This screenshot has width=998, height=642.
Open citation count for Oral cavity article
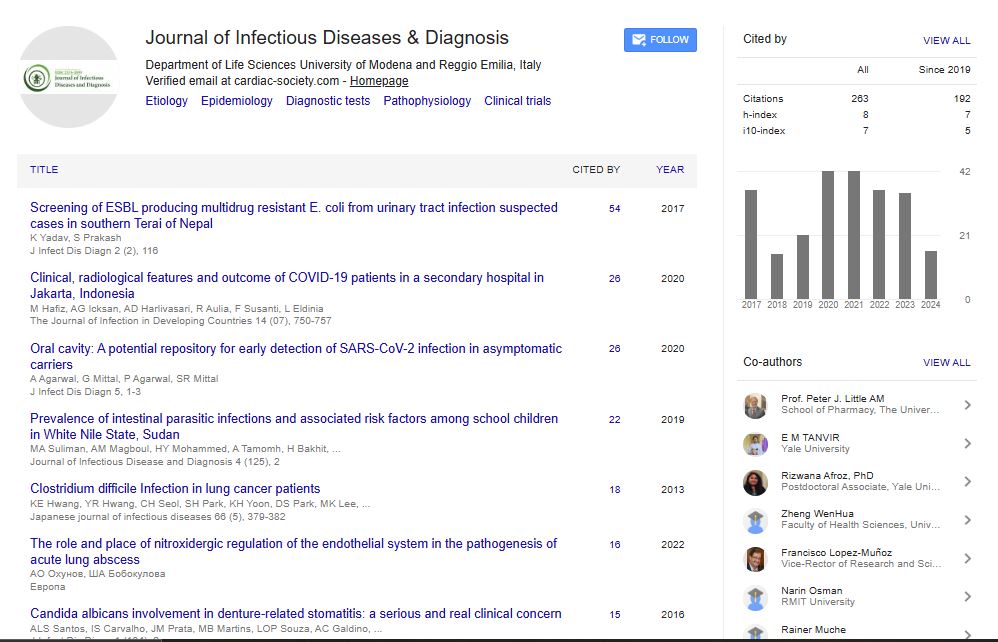(614, 349)
